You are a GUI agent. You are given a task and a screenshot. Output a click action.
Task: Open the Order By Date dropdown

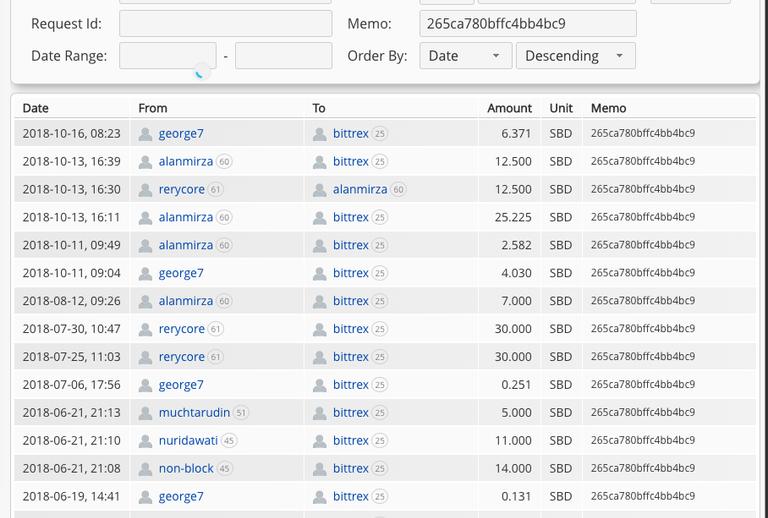click(465, 56)
